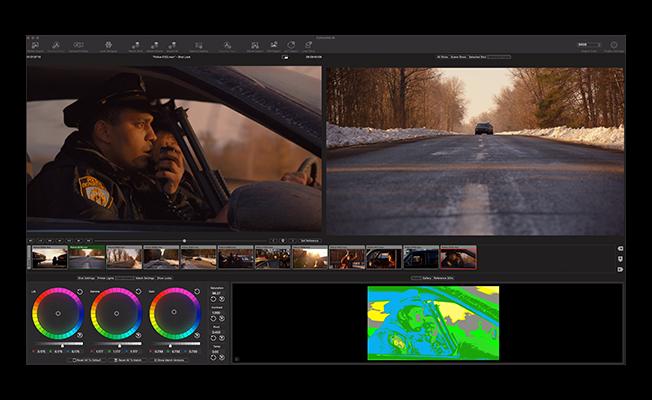Click the center puck of Lift wheel
This screenshot has width=652, height=400.
click(58, 314)
